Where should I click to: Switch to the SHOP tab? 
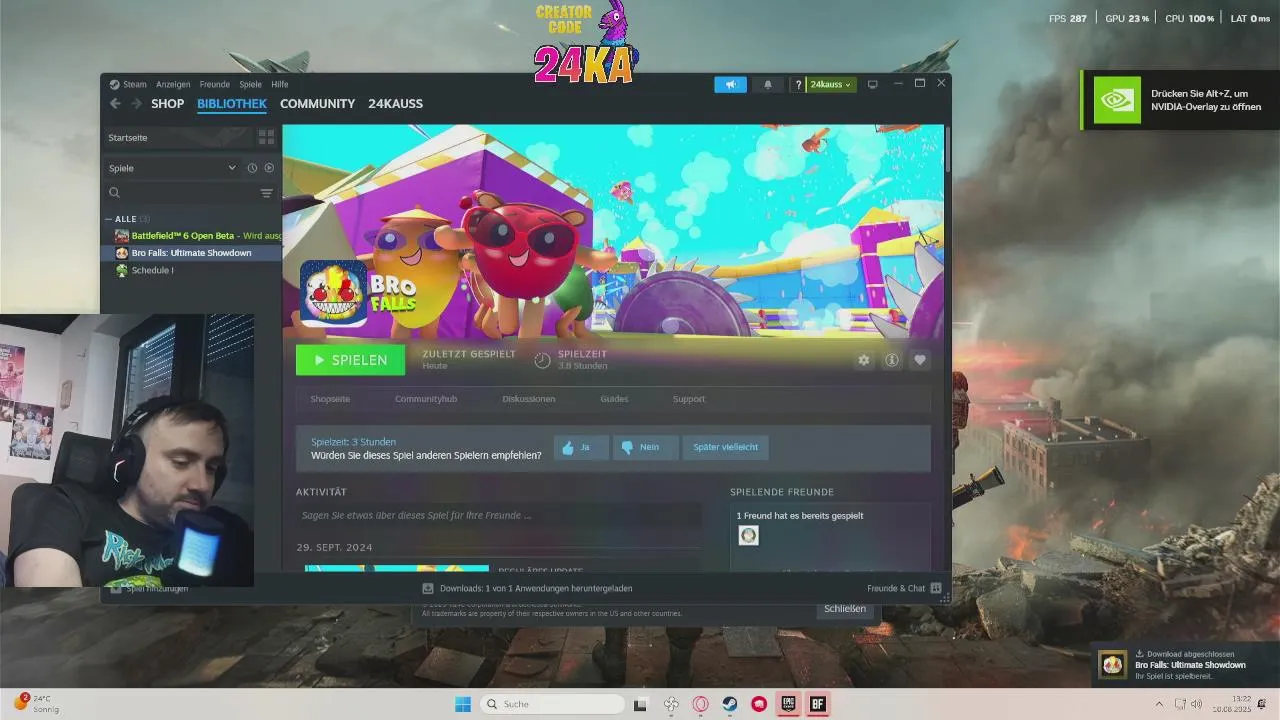[167, 104]
